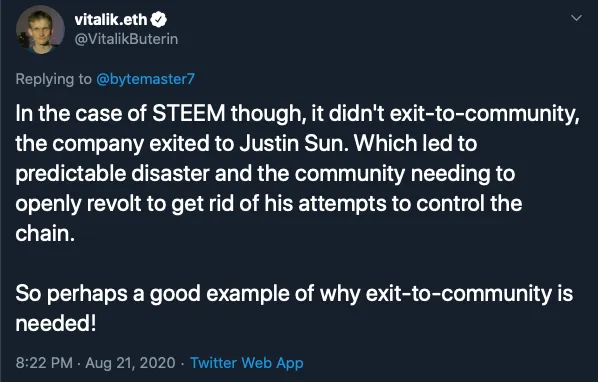Click the word 'needed!' at tweet end
The image size is (598, 382).
[56, 323]
